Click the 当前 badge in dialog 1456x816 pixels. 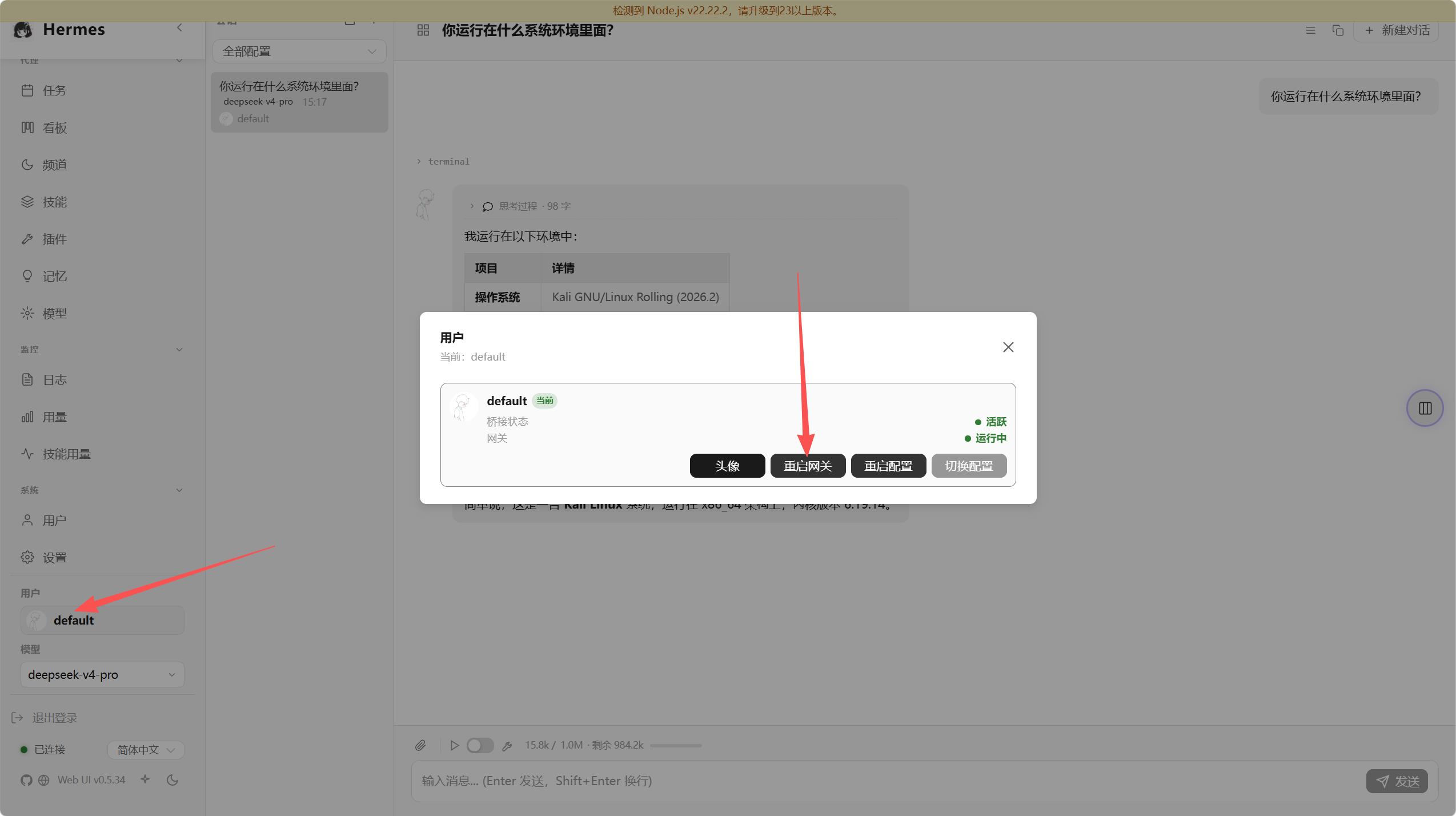coord(544,401)
